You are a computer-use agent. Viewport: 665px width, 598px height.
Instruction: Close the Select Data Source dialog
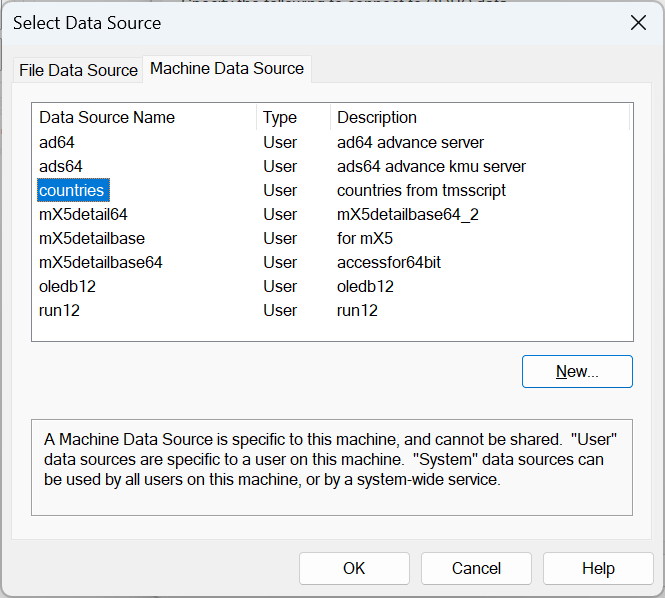tap(636, 22)
